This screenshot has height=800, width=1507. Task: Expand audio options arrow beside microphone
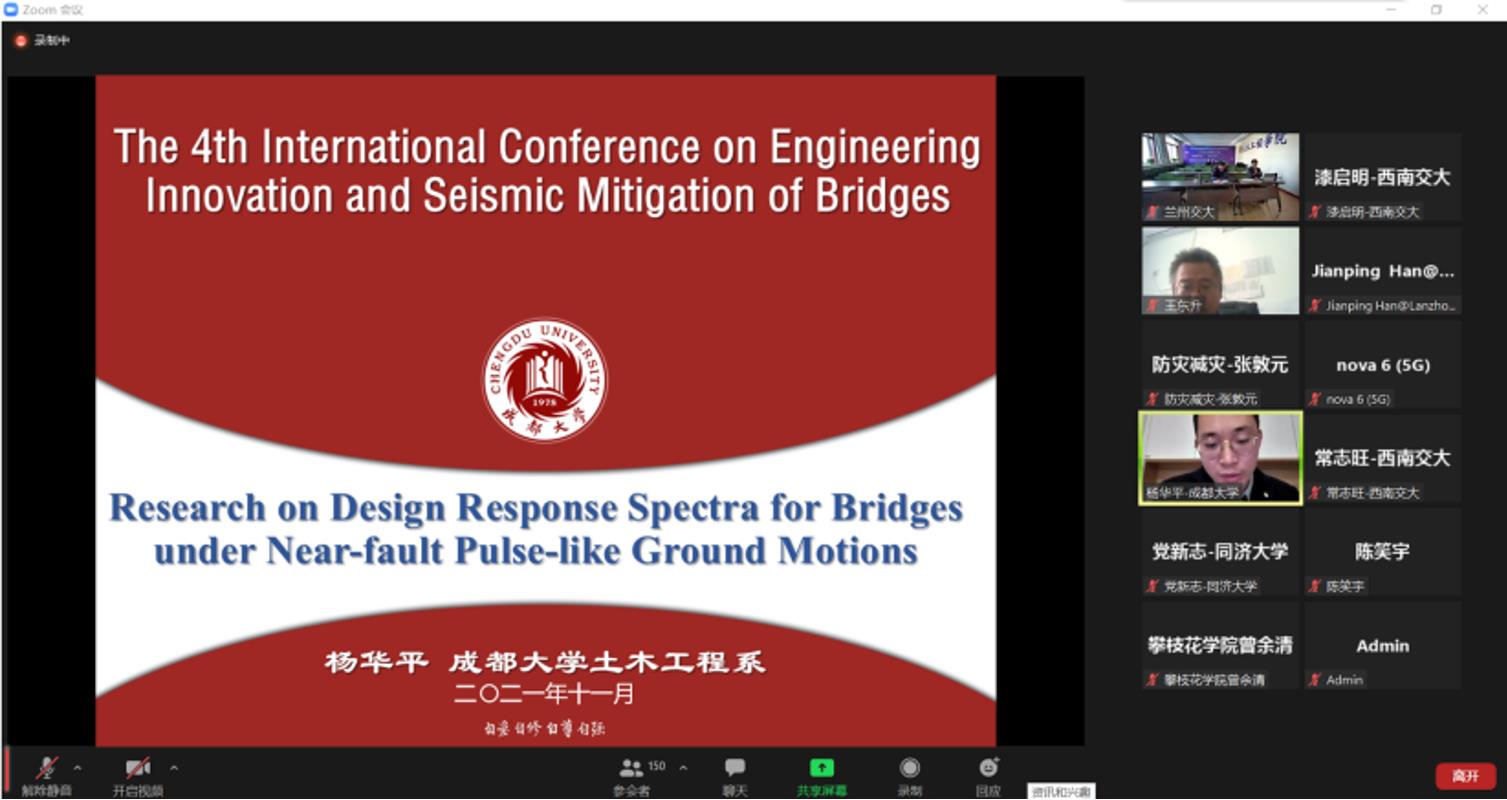coord(78,768)
